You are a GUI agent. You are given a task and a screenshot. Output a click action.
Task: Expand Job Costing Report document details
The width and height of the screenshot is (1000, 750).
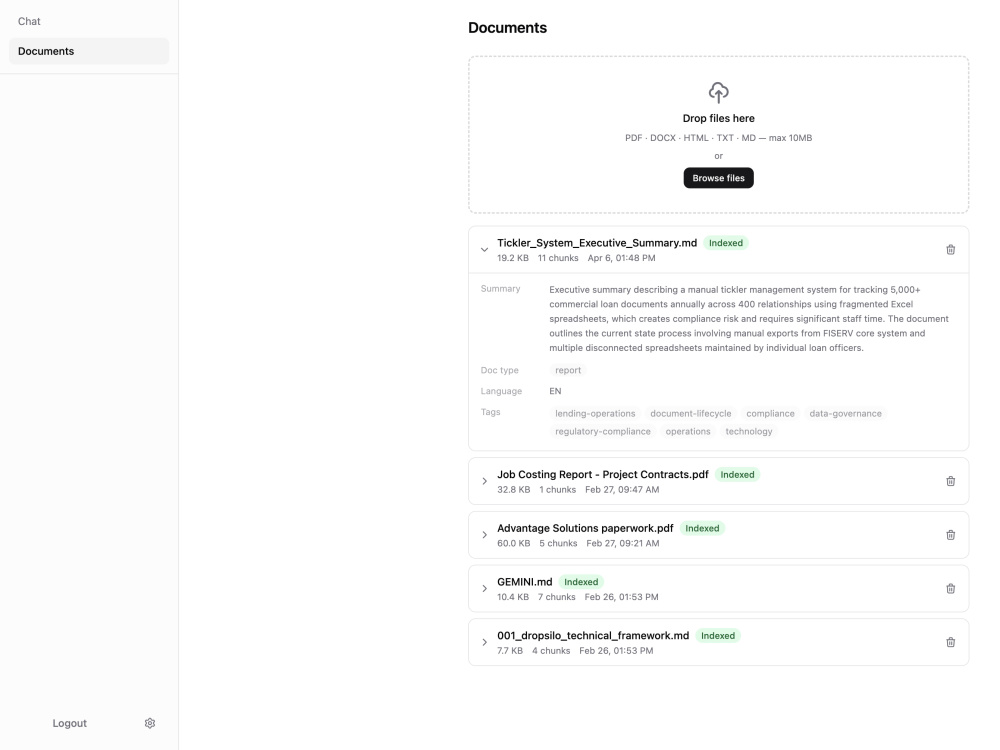[x=484, y=481]
